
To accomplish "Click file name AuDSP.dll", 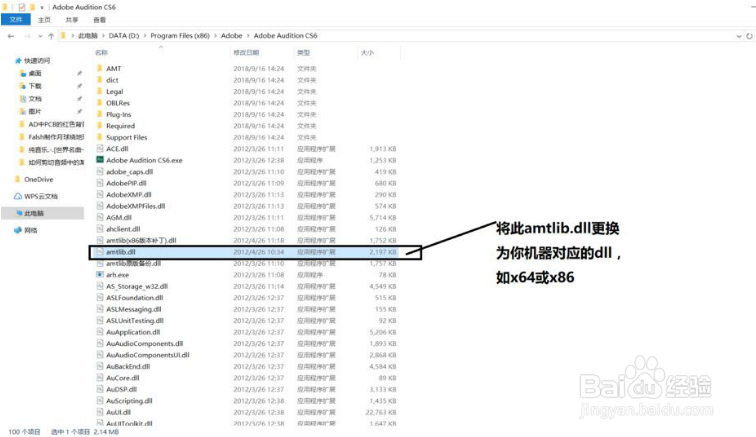I will click(x=122, y=390).
